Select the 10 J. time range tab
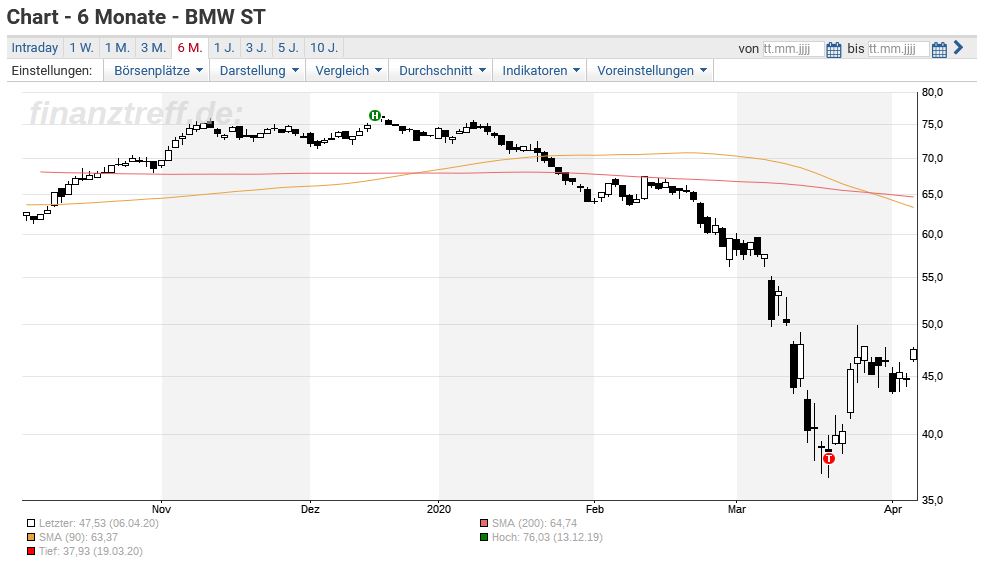 [324, 48]
